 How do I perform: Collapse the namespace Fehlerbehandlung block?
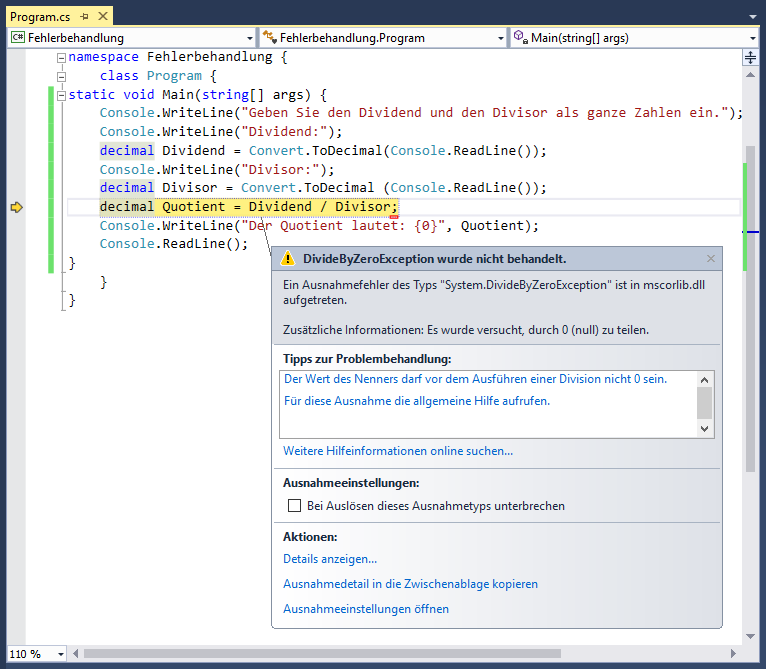[x=62, y=58]
